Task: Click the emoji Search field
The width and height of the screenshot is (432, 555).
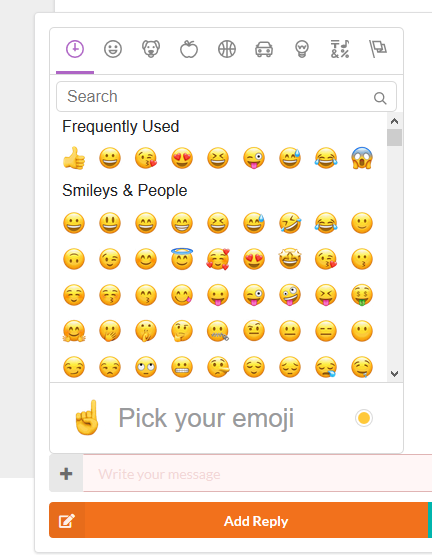Action: tap(226, 97)
